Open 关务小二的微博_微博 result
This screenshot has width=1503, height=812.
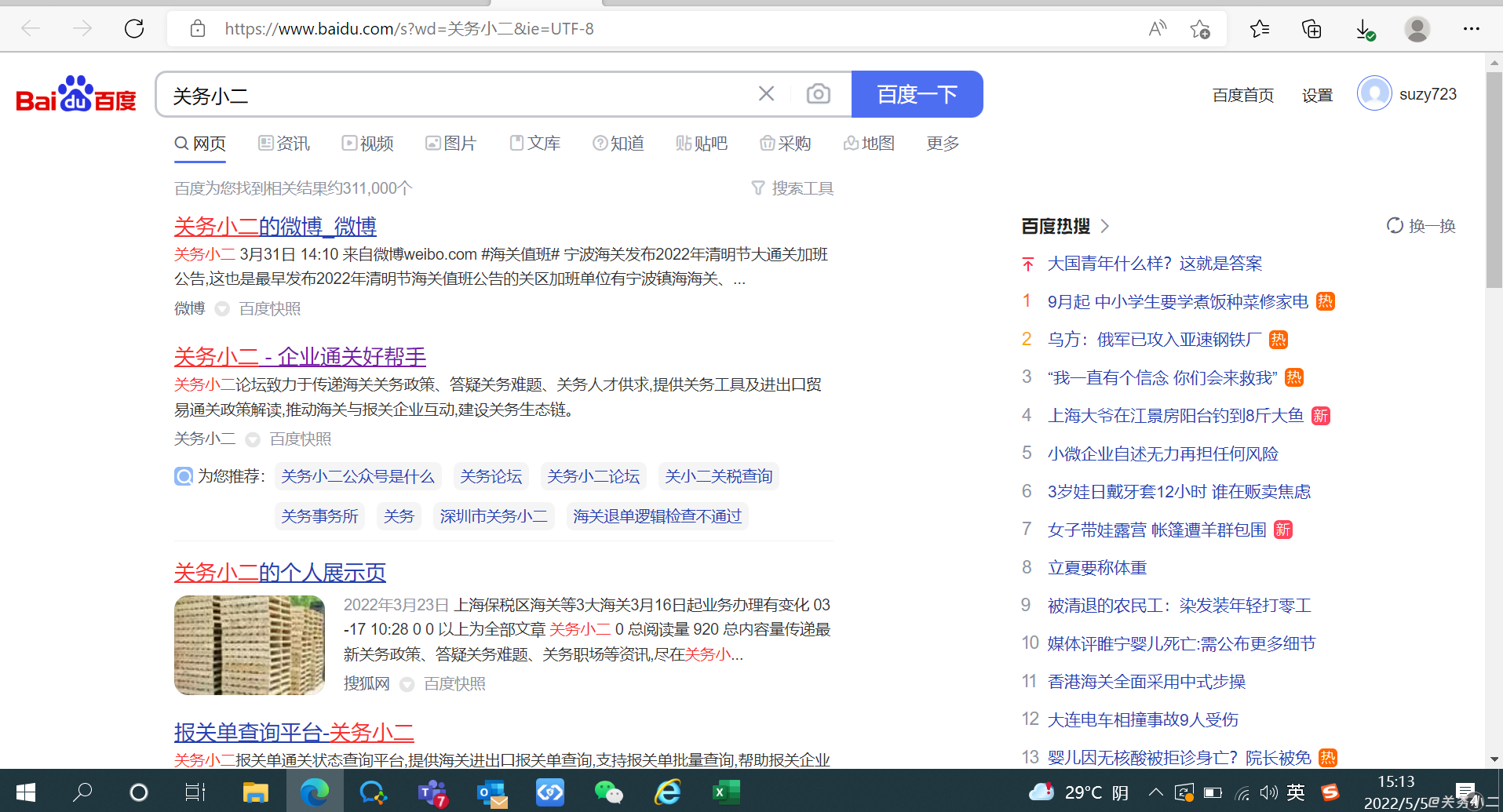pyautogui.click(x=275, y=227)
